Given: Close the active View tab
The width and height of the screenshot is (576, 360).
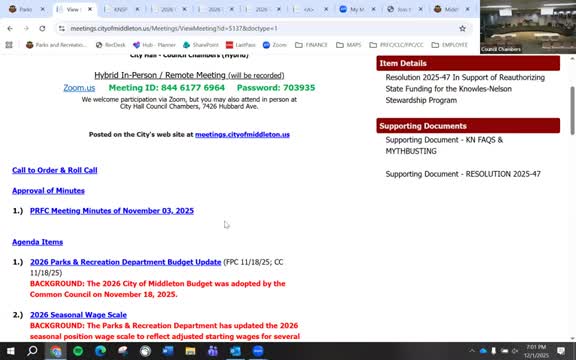Looking at the screenshot, I should (90, 9).
